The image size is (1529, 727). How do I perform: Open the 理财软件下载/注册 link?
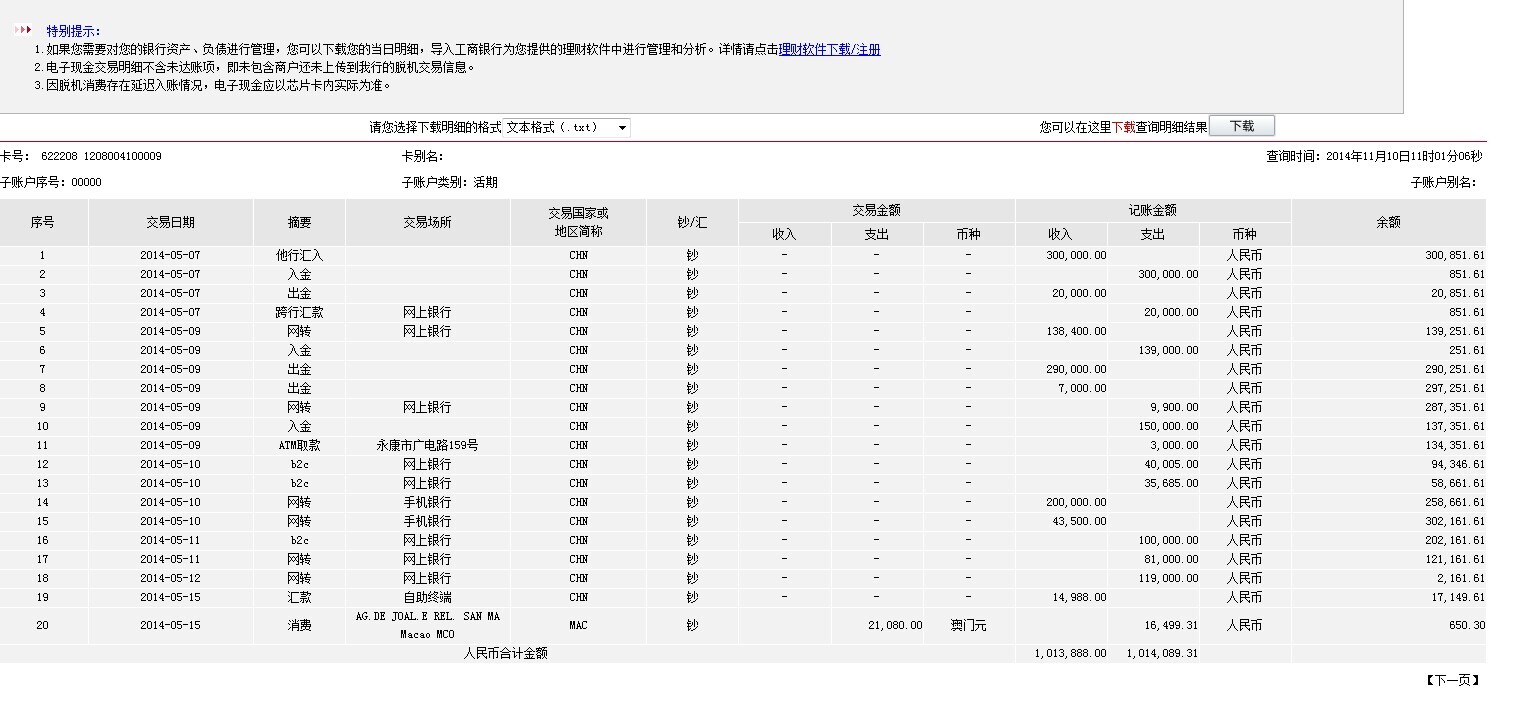(x=829, y=50)
